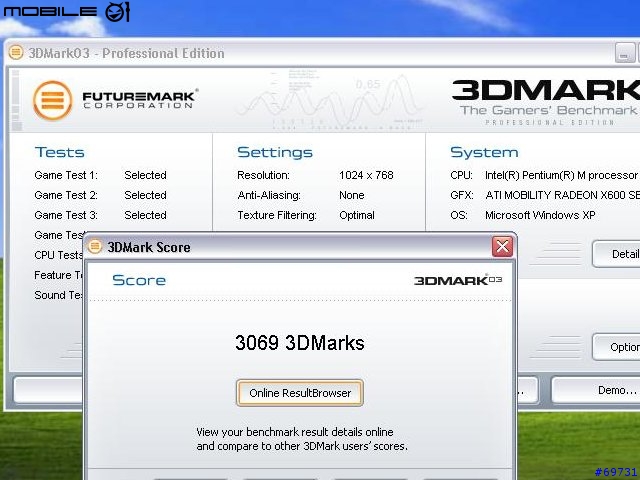Click the 'Selected' value of Game Test 3
Viewport: 640px width, 480px height.
coord(145,215)
